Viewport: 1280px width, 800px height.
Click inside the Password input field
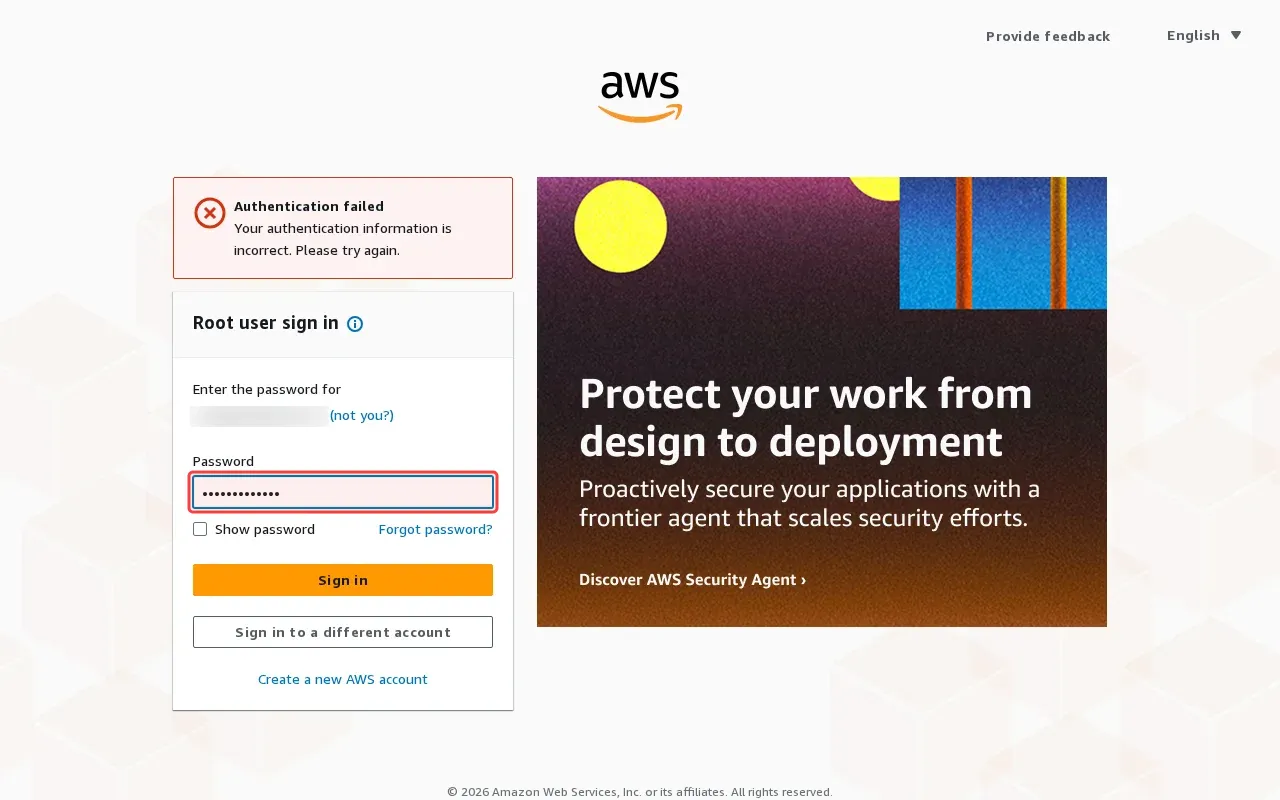tap(343, 492)
